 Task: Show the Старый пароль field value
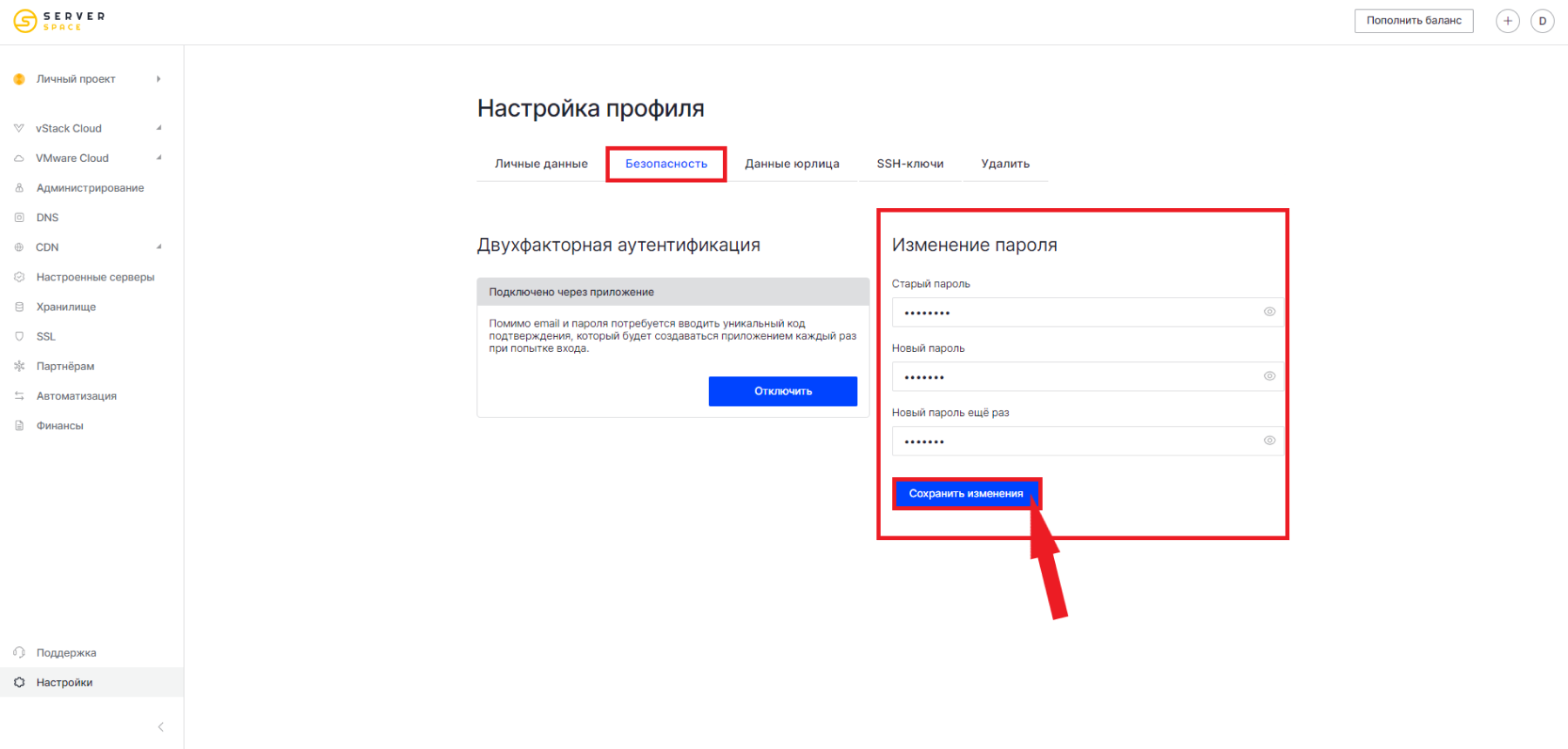coord(1269,312)
